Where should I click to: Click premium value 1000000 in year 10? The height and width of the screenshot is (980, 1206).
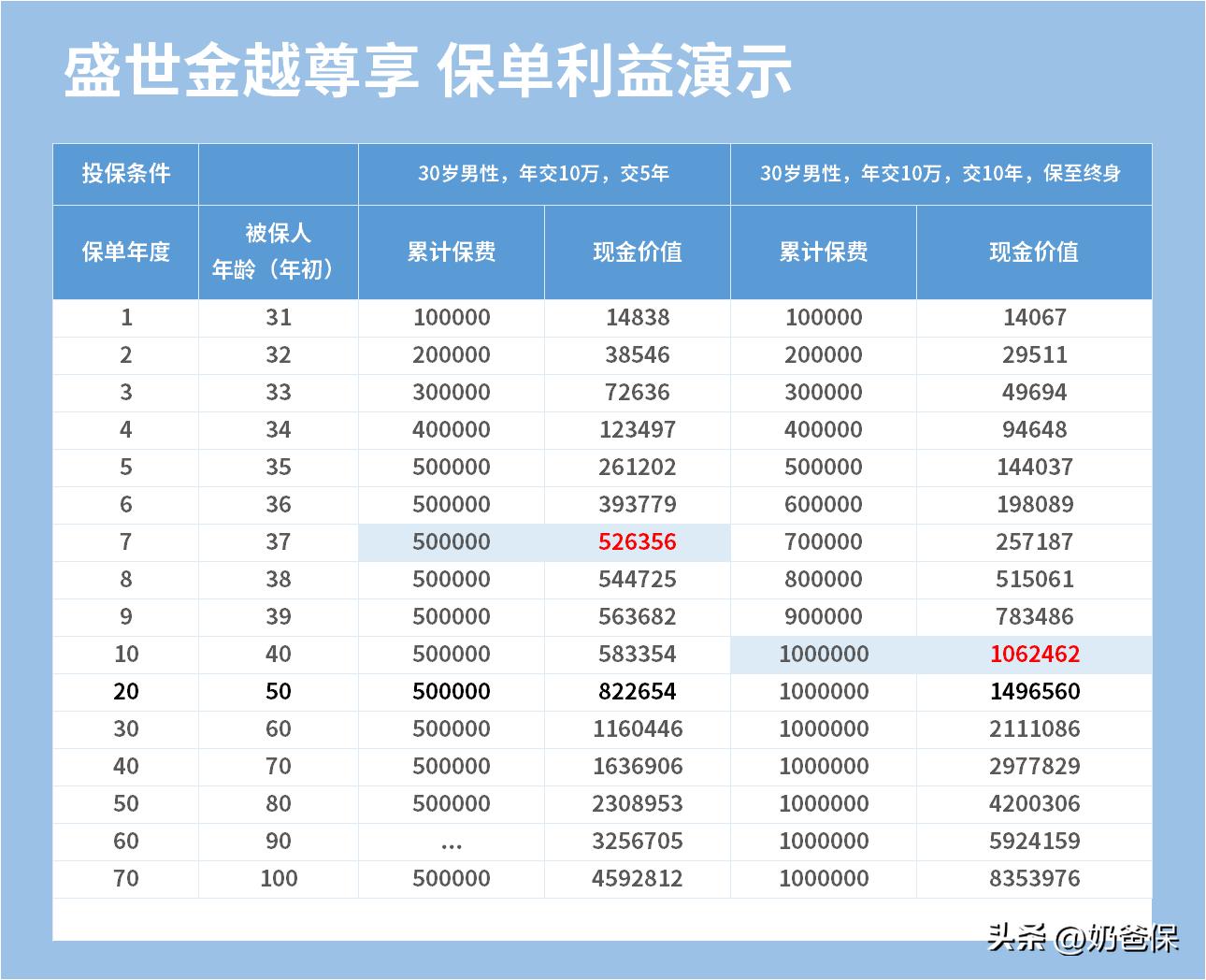[825, 654]
